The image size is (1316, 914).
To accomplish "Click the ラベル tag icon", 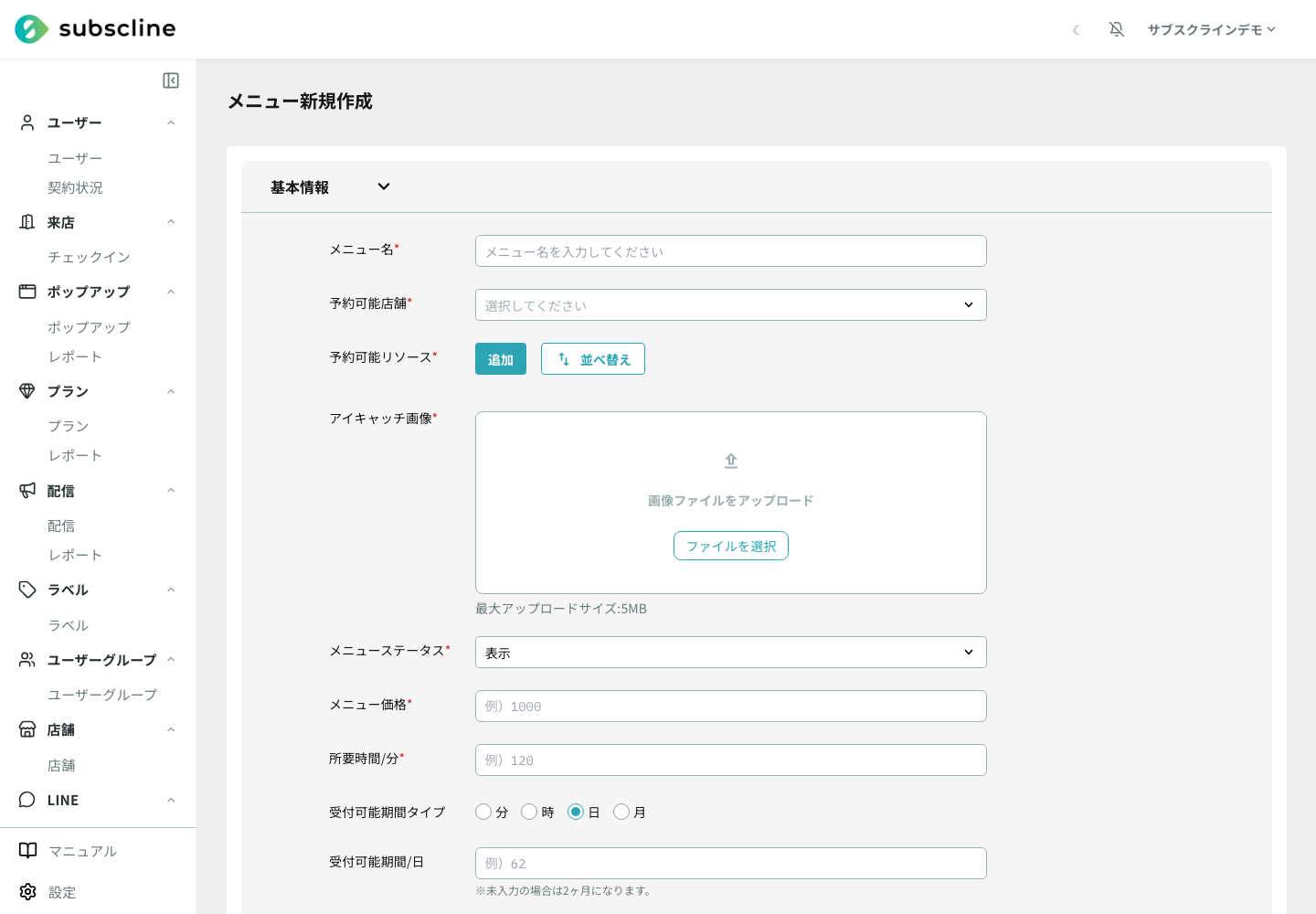I will pos(27,590).
